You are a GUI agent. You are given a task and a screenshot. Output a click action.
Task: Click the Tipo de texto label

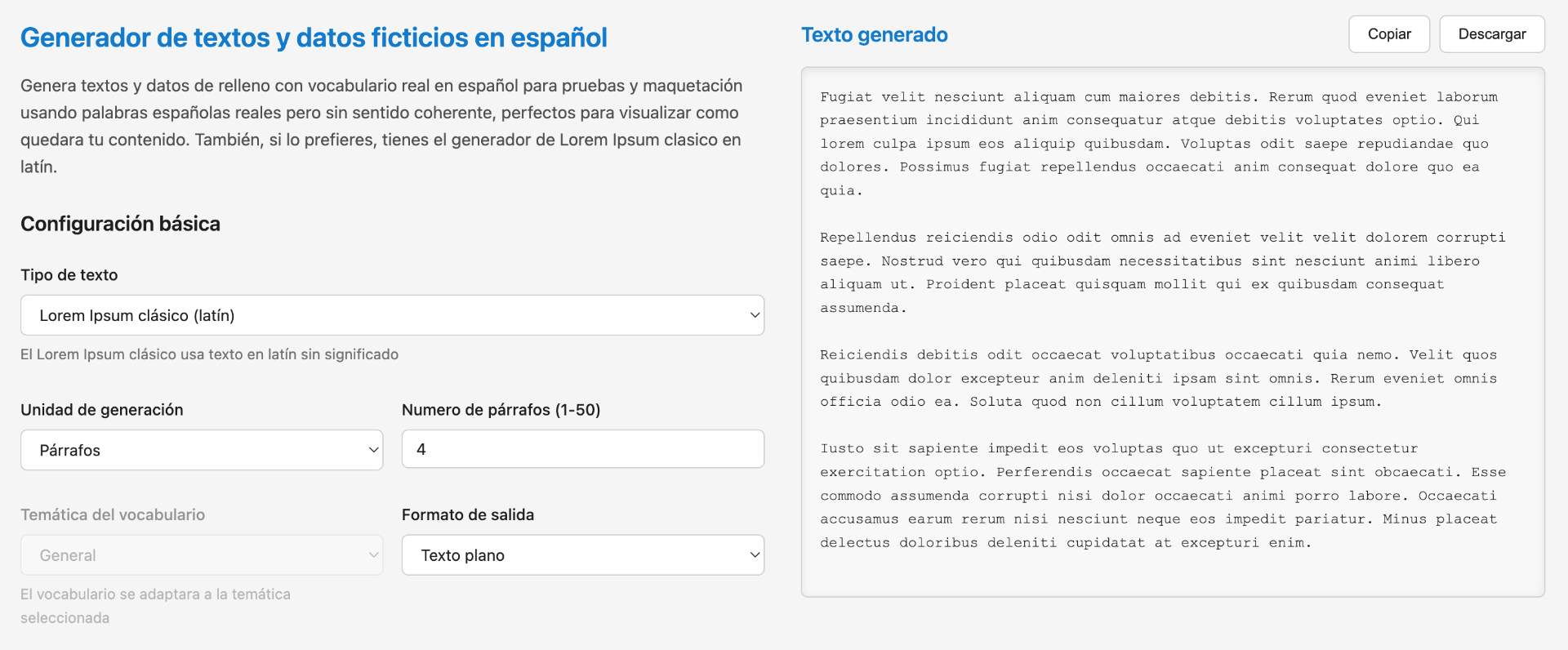coord(69,275)
